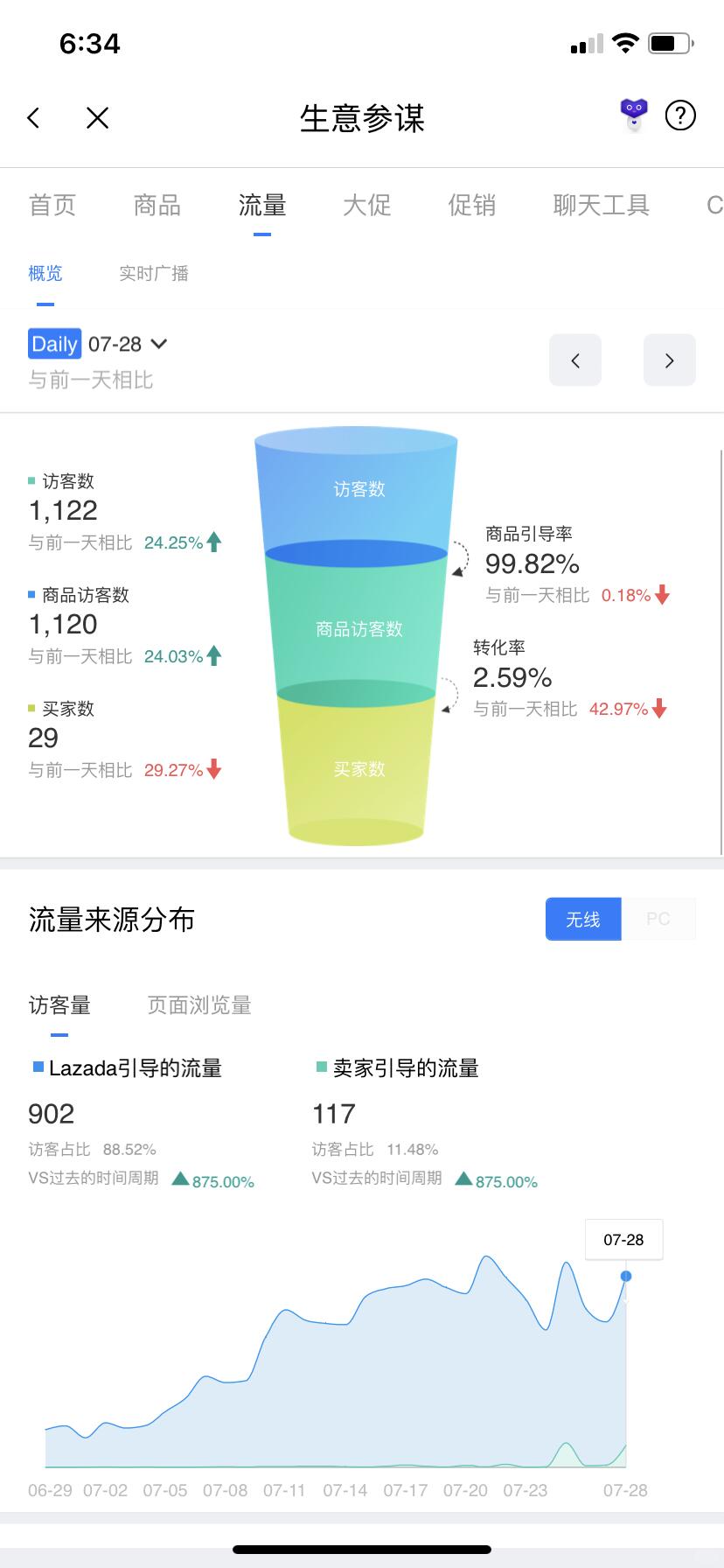Tap the back arrow icon
The width and height of the screenshot is (724, 1568).
coord(33,117)
